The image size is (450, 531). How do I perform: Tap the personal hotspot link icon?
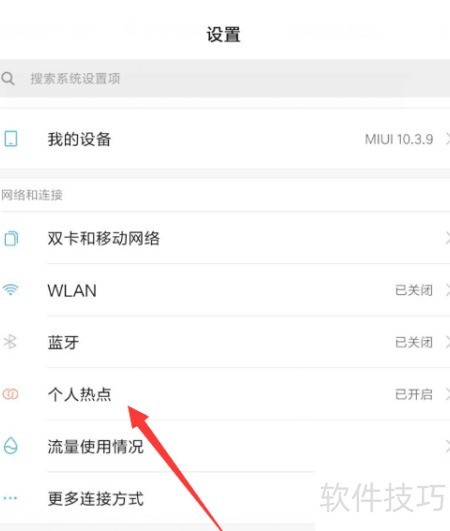(x=10, y=394)
